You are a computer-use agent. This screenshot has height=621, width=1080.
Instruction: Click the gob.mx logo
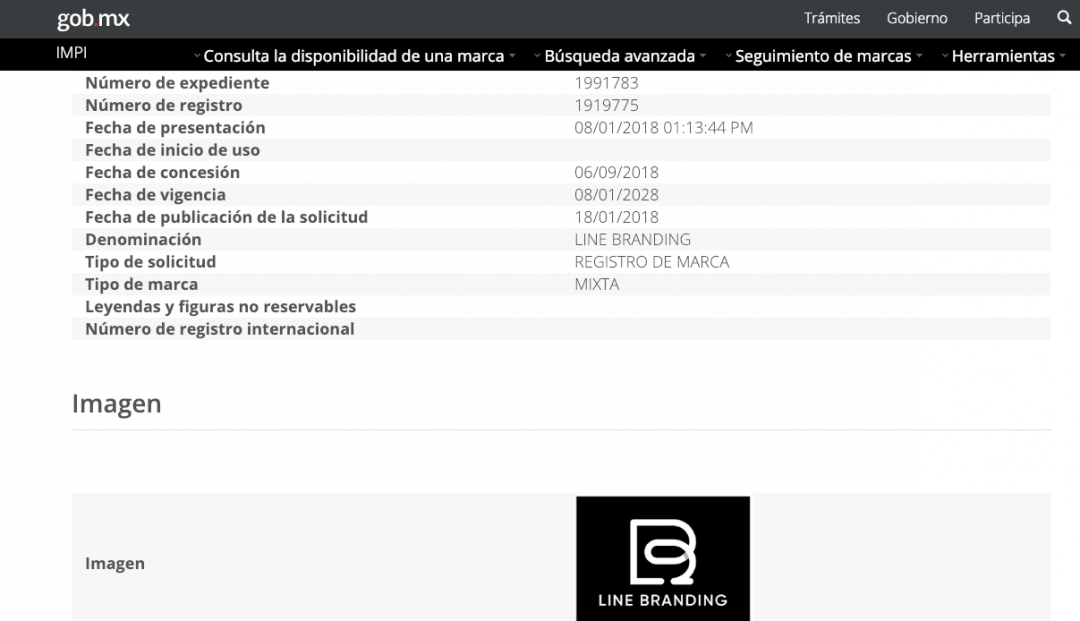[x=93, y=19]
